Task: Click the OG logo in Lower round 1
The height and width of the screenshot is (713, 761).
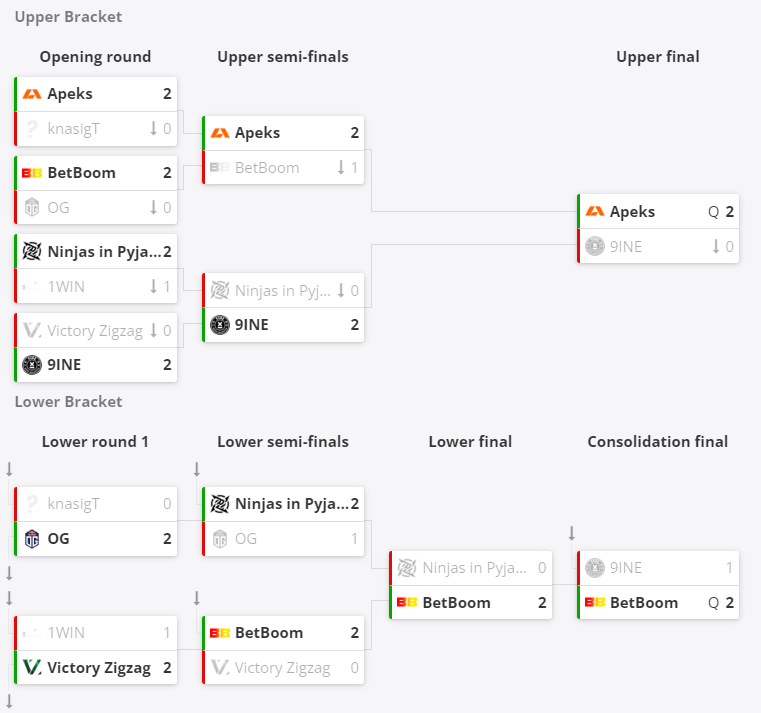Action: point(32,539)
